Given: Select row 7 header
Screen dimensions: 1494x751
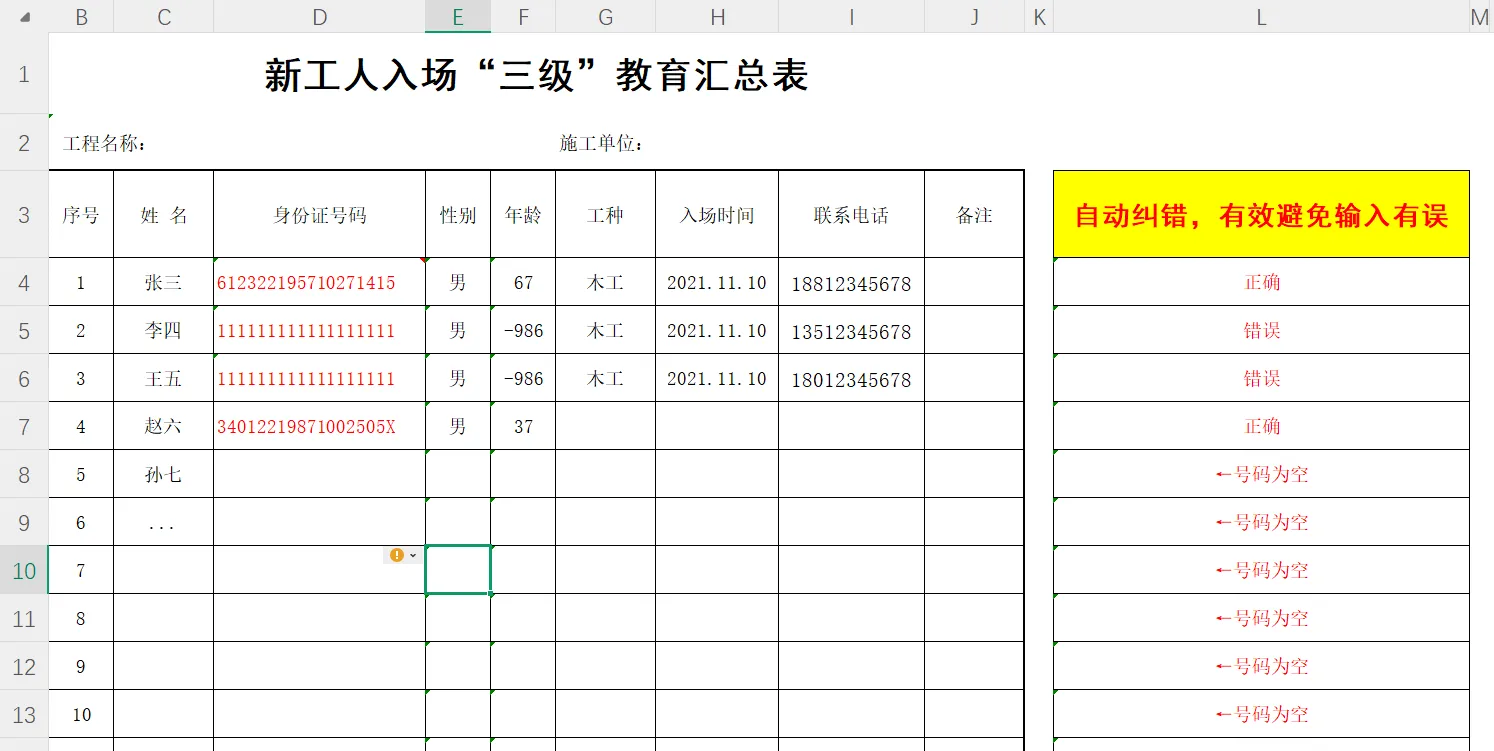Looking at the screenshot, I should pos(24,426).
